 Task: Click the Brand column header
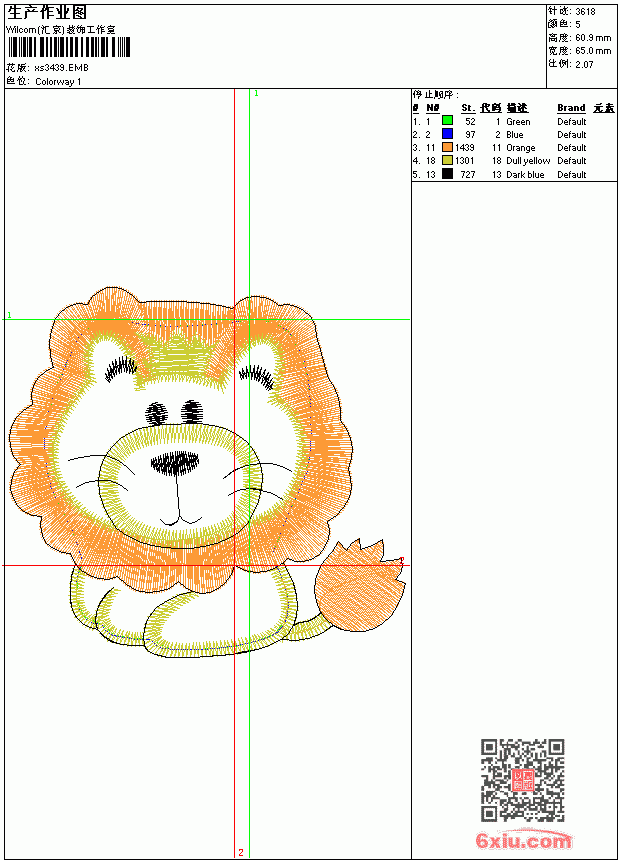(x=571, y=108)
